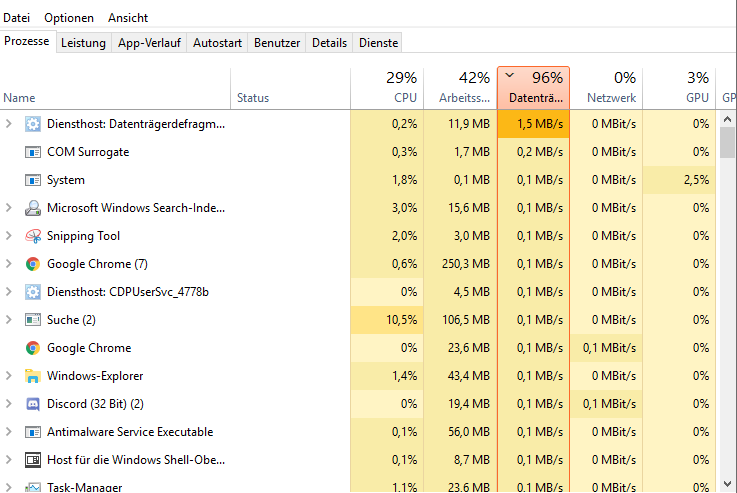This screenshot has width=737, height=493.
Task: Click the 3,0% CPU value for Search-Indexer
Action: 405,208
